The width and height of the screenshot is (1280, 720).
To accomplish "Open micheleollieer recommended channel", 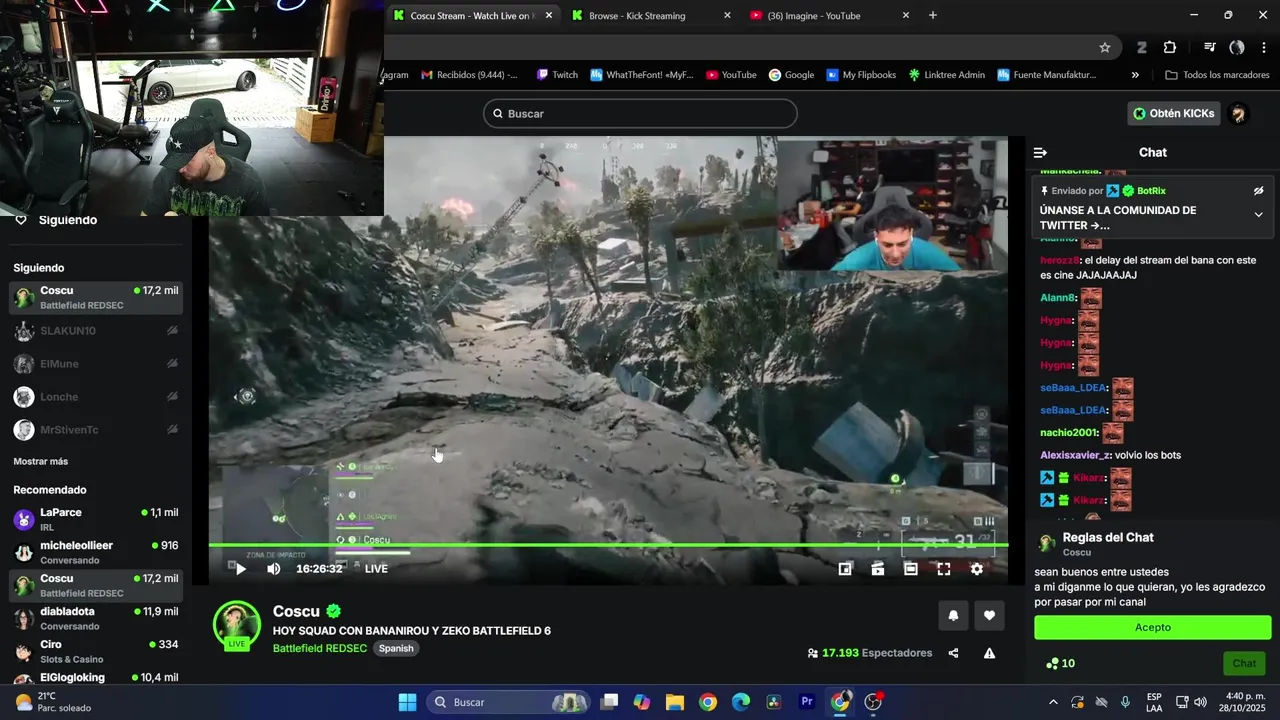I will (x=96, y=552).
